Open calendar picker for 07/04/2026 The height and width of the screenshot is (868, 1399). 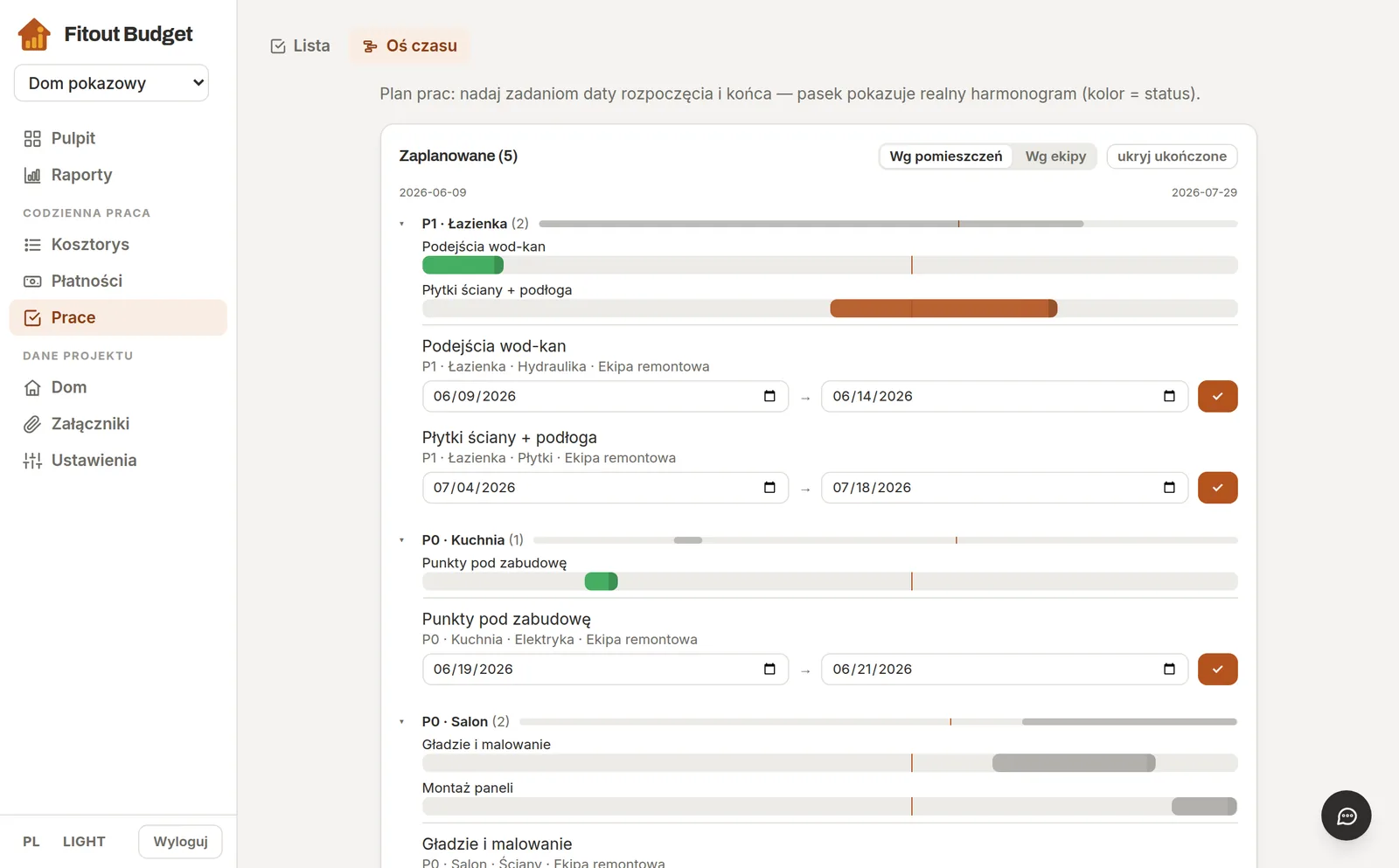tap(769, 488)
